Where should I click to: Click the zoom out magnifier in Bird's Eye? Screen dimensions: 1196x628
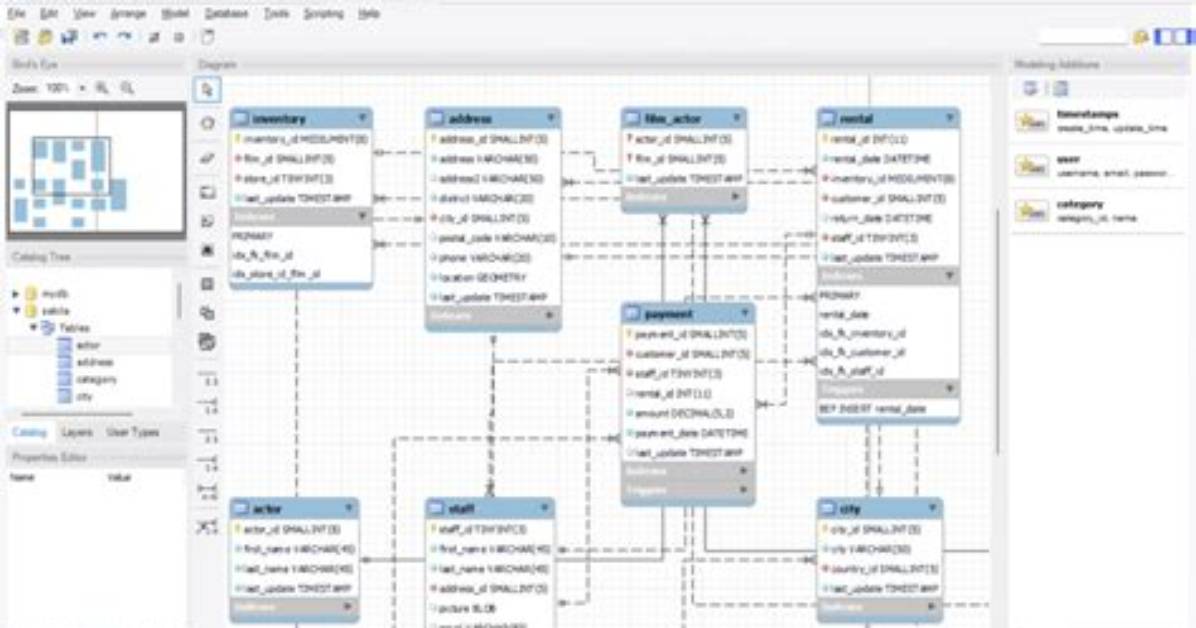[127, 89]
